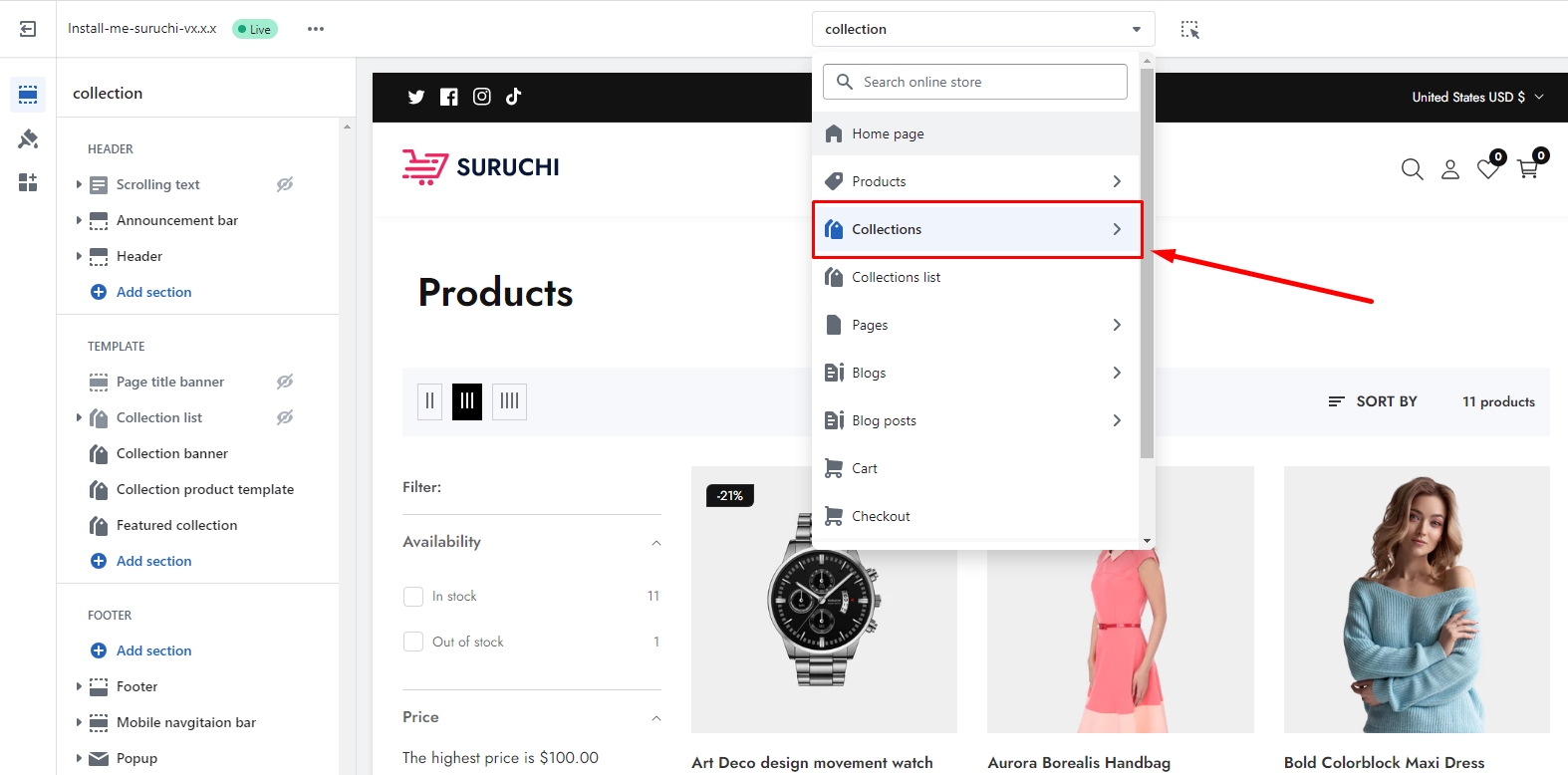Click the SORT BY button

(1373, 401)
